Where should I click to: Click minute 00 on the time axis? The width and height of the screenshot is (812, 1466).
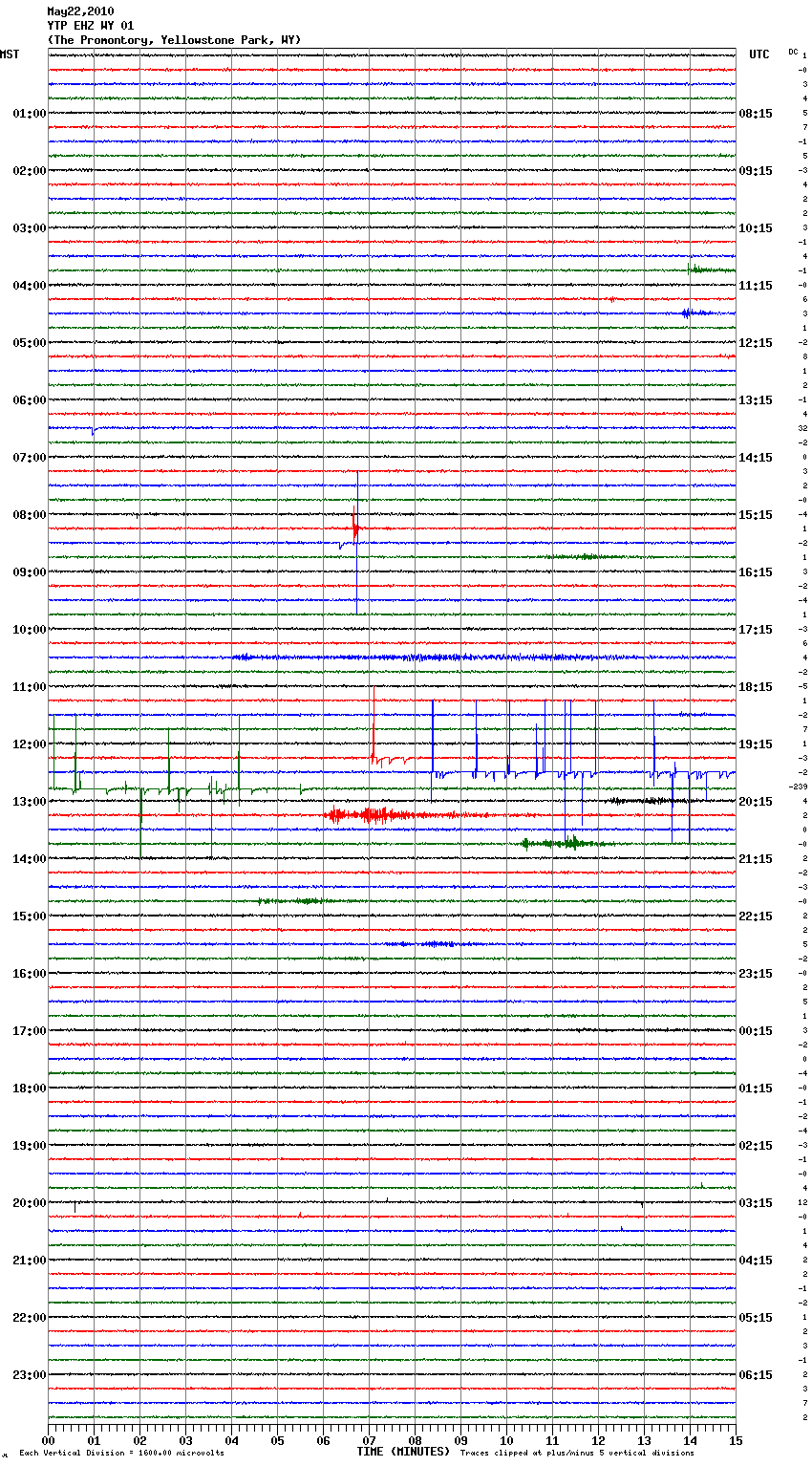pos(48,1440)
